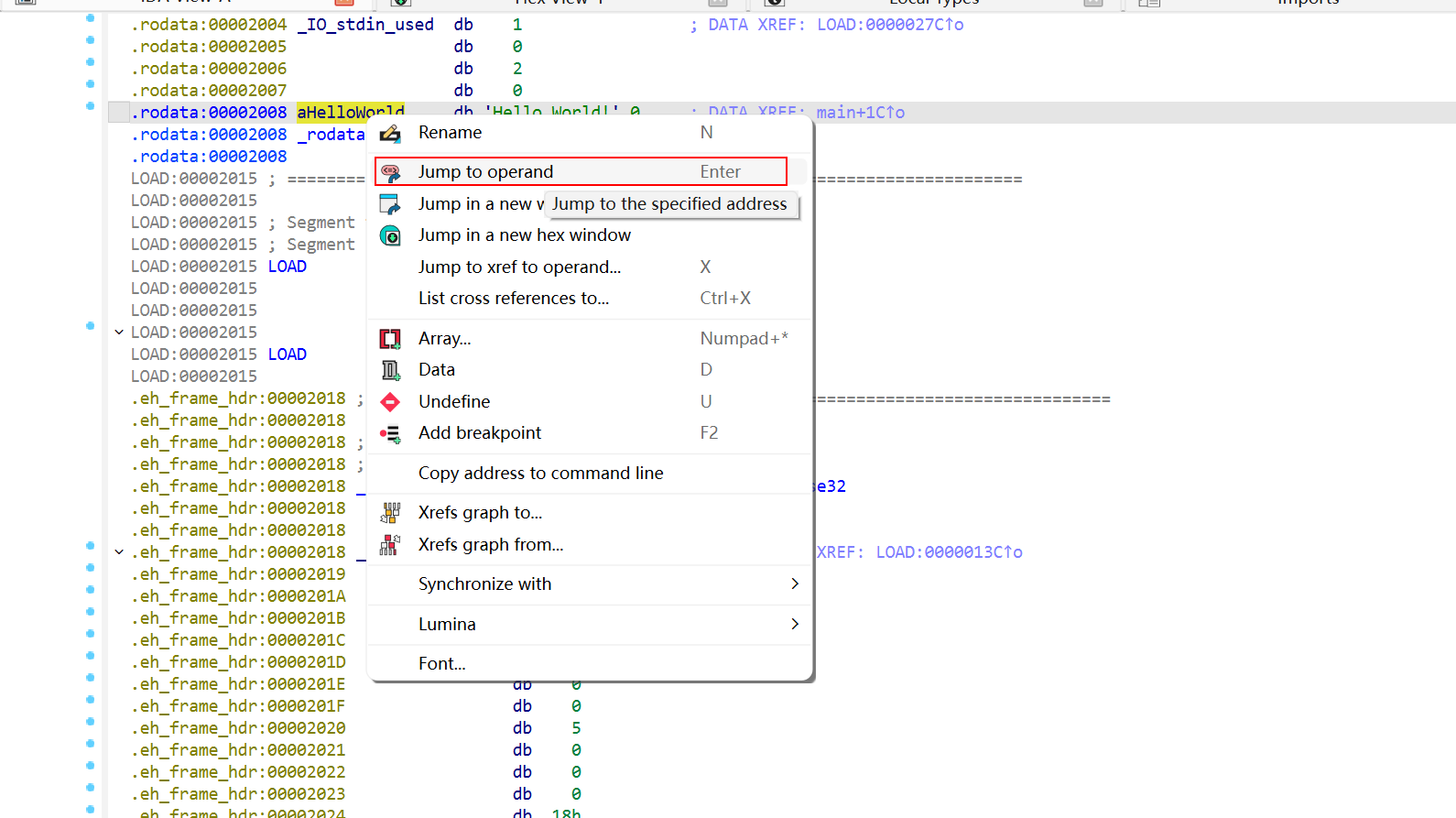Follow the LOAD:0000027C xref link

pyautogui.click(x=889, y=25)
